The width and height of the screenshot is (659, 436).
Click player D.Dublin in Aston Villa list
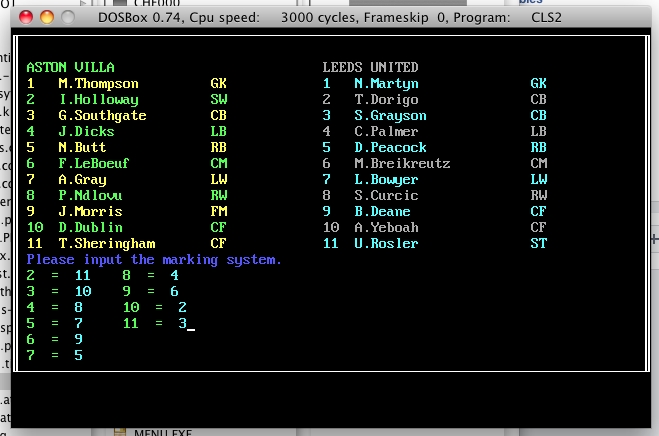pos(90,227)
